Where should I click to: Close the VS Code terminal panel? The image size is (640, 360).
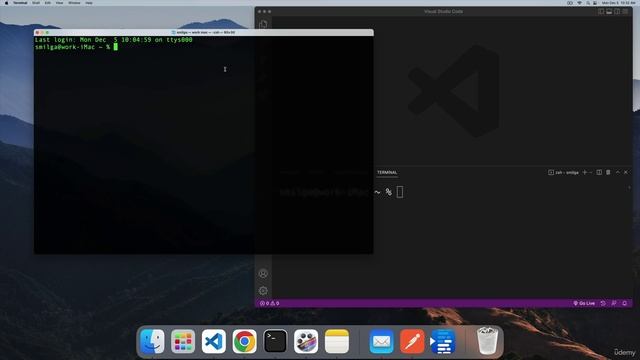coord(626,172)
